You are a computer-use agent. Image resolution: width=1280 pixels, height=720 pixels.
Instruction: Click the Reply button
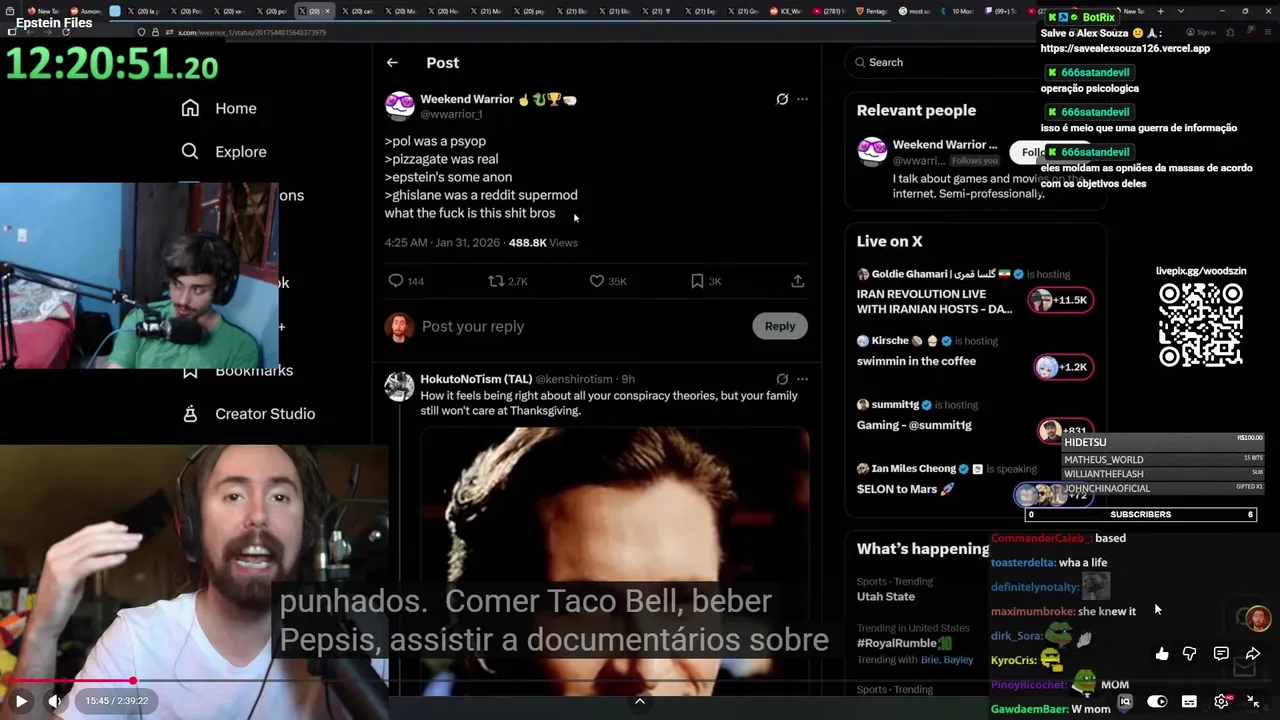780,326
